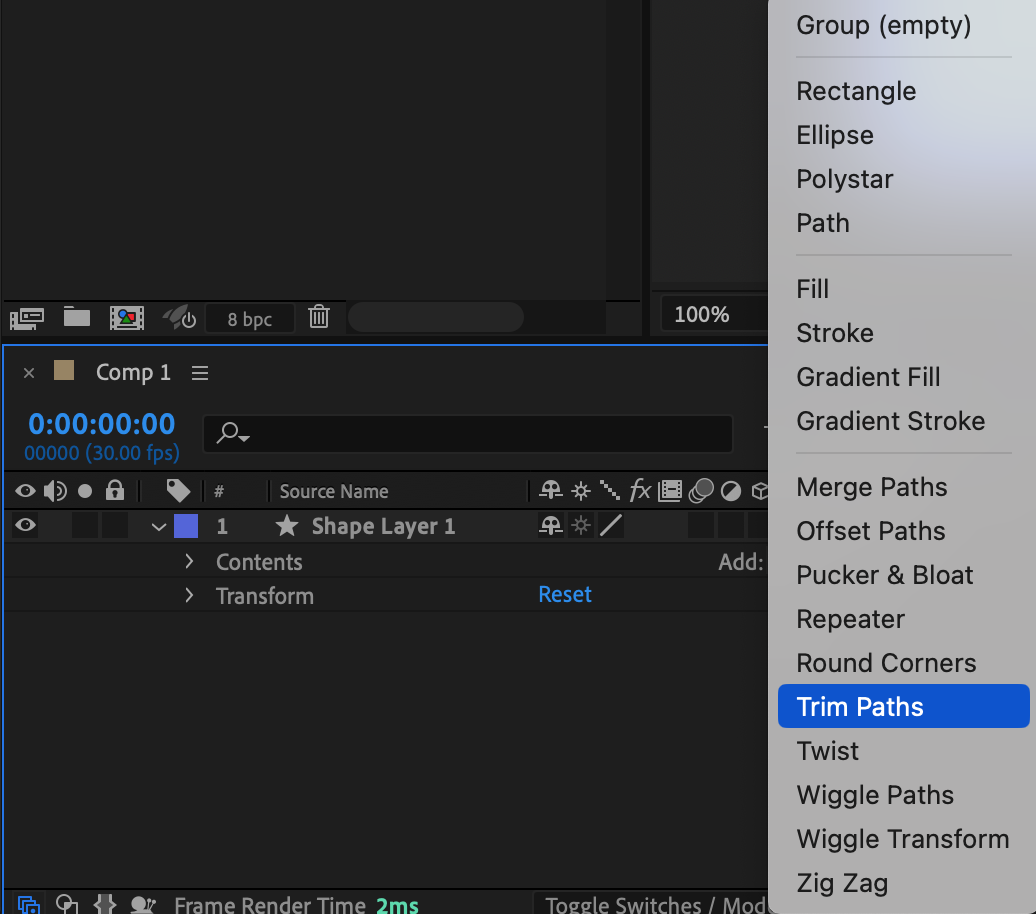Viewport: 1036px width, 914px height.
Task: Click the New Composition icon
Action: [x=126, y=318]
